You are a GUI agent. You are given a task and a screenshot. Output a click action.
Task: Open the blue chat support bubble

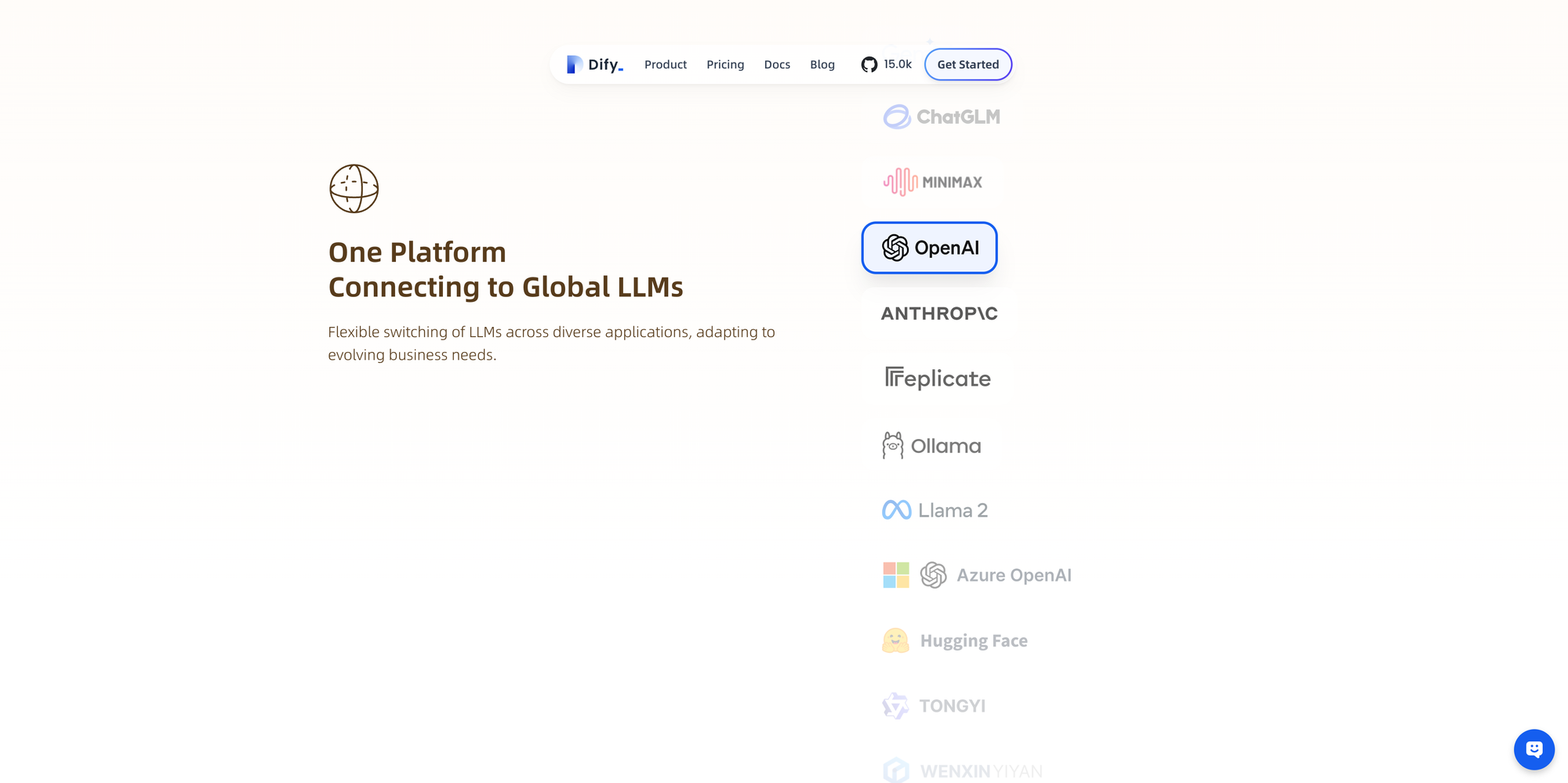click(x=1534, y=750)
